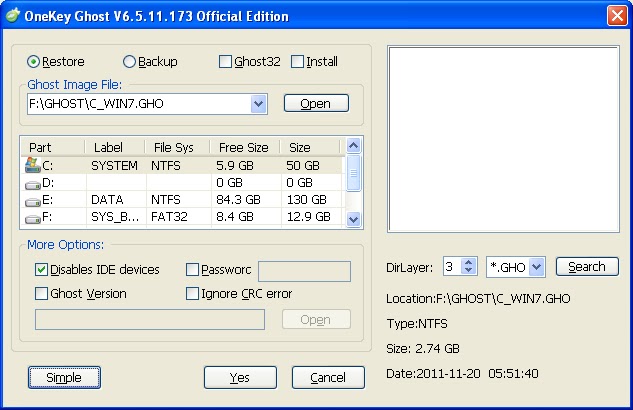633x410 pixels.
Task: Click the Cancel button
Action: (x=328, y=378)
